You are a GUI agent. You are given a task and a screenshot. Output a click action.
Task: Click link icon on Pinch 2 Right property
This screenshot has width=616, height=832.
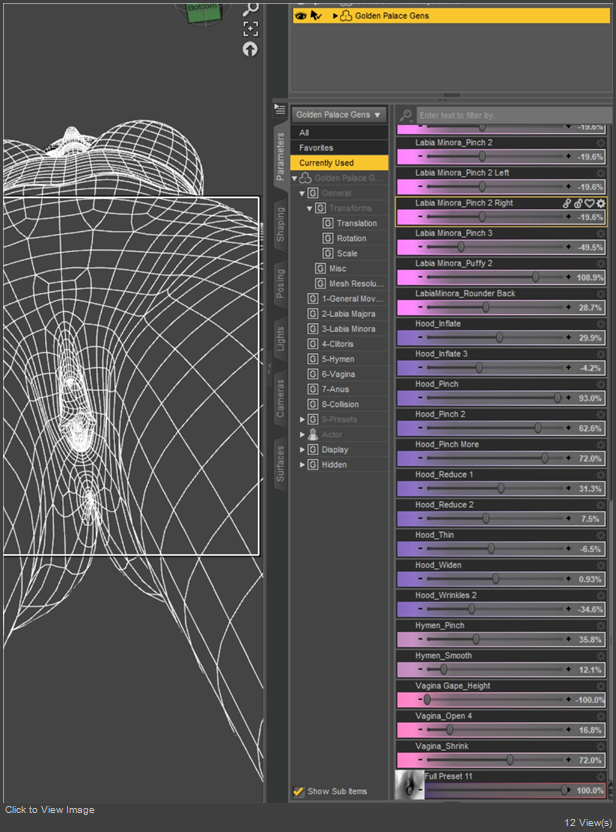click(x=567, y=203)
